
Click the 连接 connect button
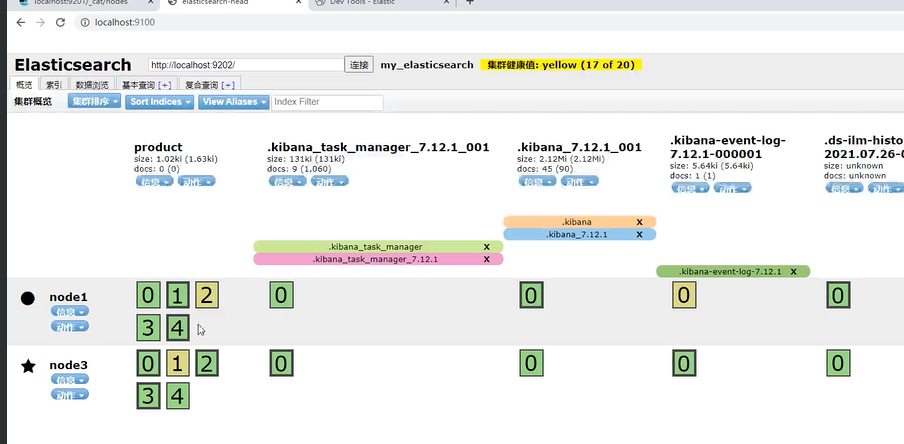pos(359,65)
